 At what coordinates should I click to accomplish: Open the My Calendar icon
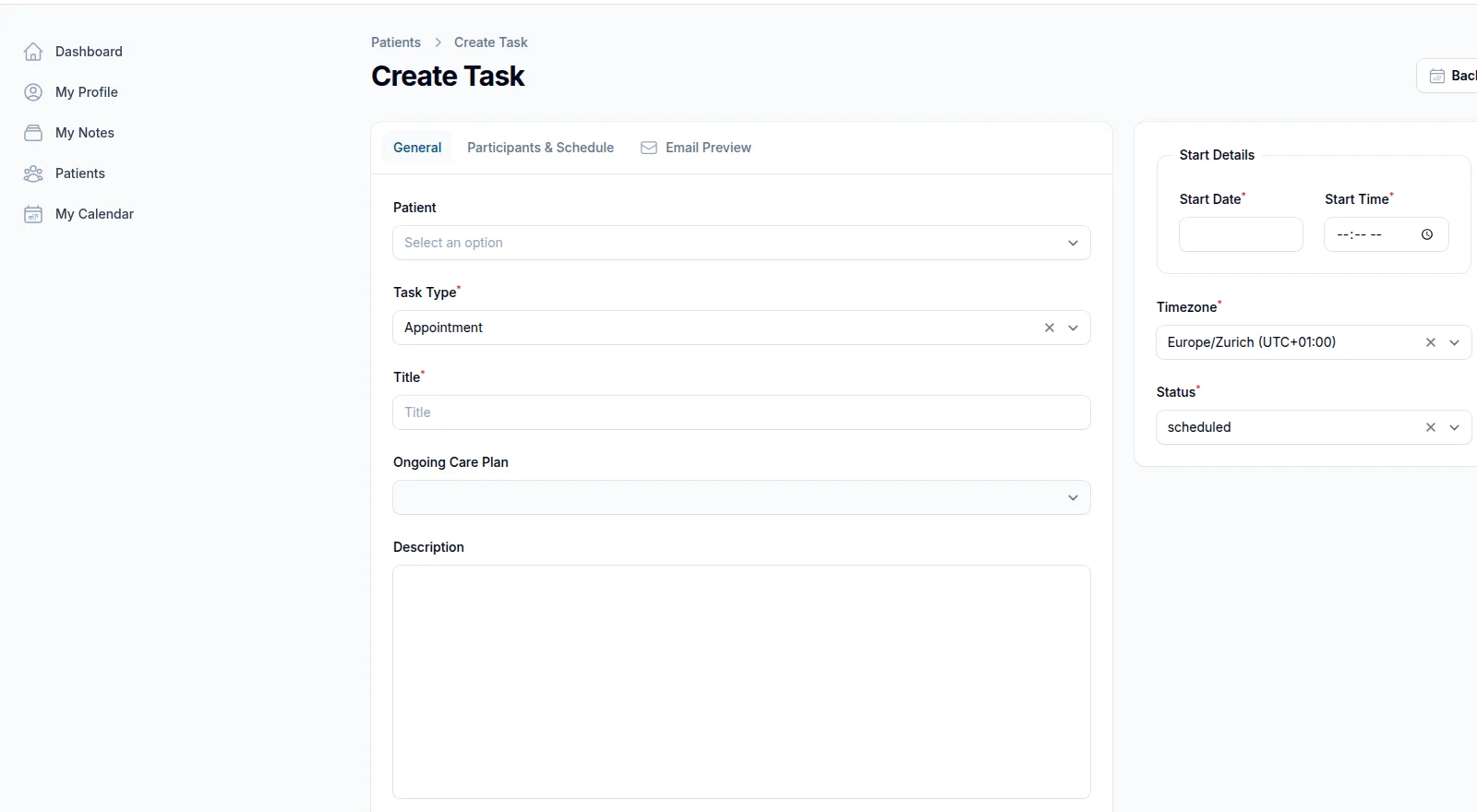coord(33,214)
